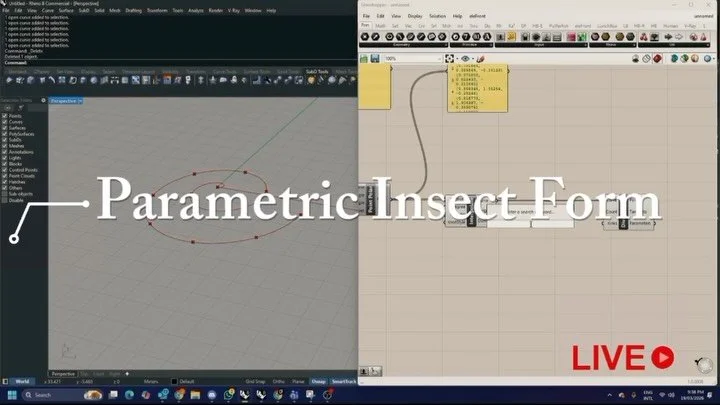Screen dimensions: 720x405
Task: Switch to Grasshopper wireframe preview
Action: point(647,59)
